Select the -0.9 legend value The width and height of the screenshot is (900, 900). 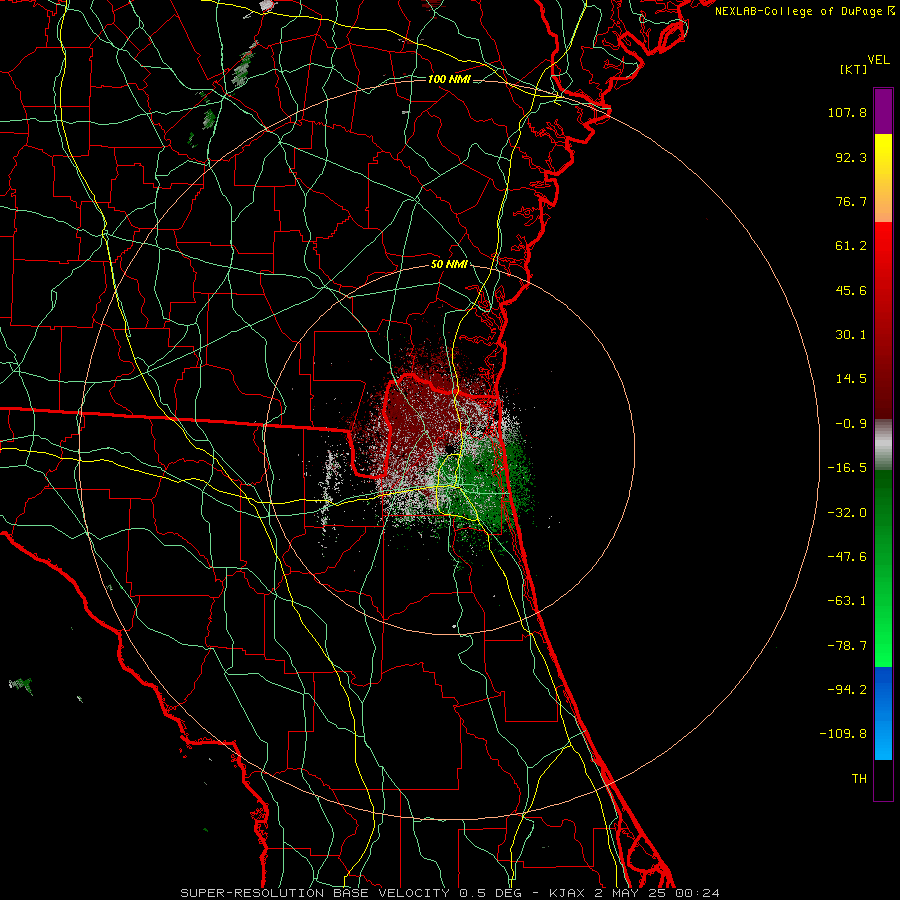851,424
